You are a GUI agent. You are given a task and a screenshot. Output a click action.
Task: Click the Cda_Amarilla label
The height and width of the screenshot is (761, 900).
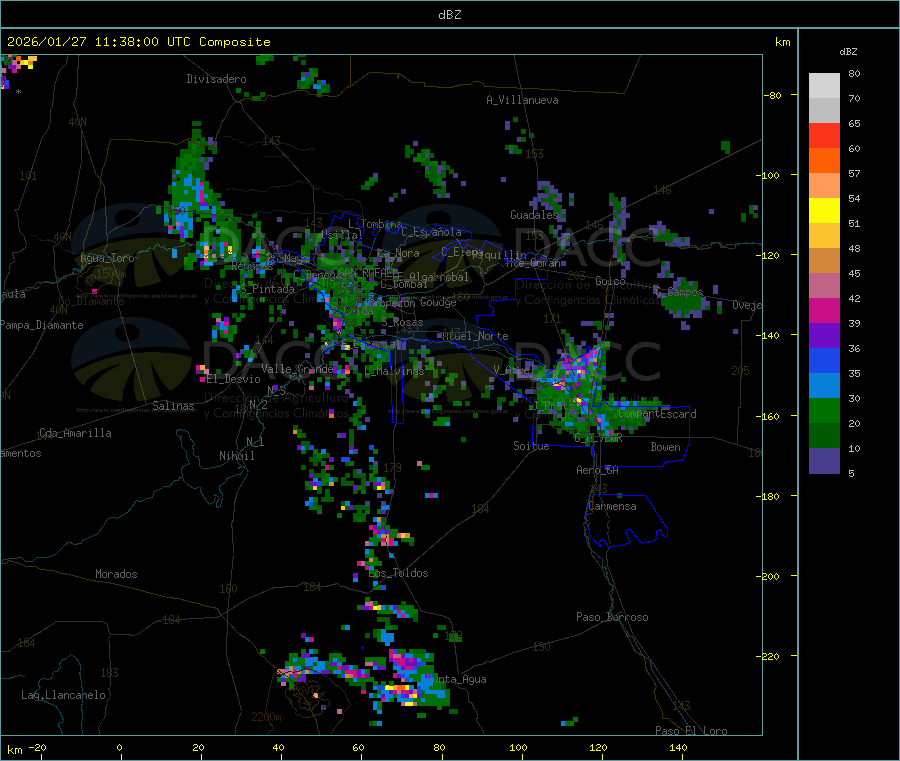tap(76, 433)
